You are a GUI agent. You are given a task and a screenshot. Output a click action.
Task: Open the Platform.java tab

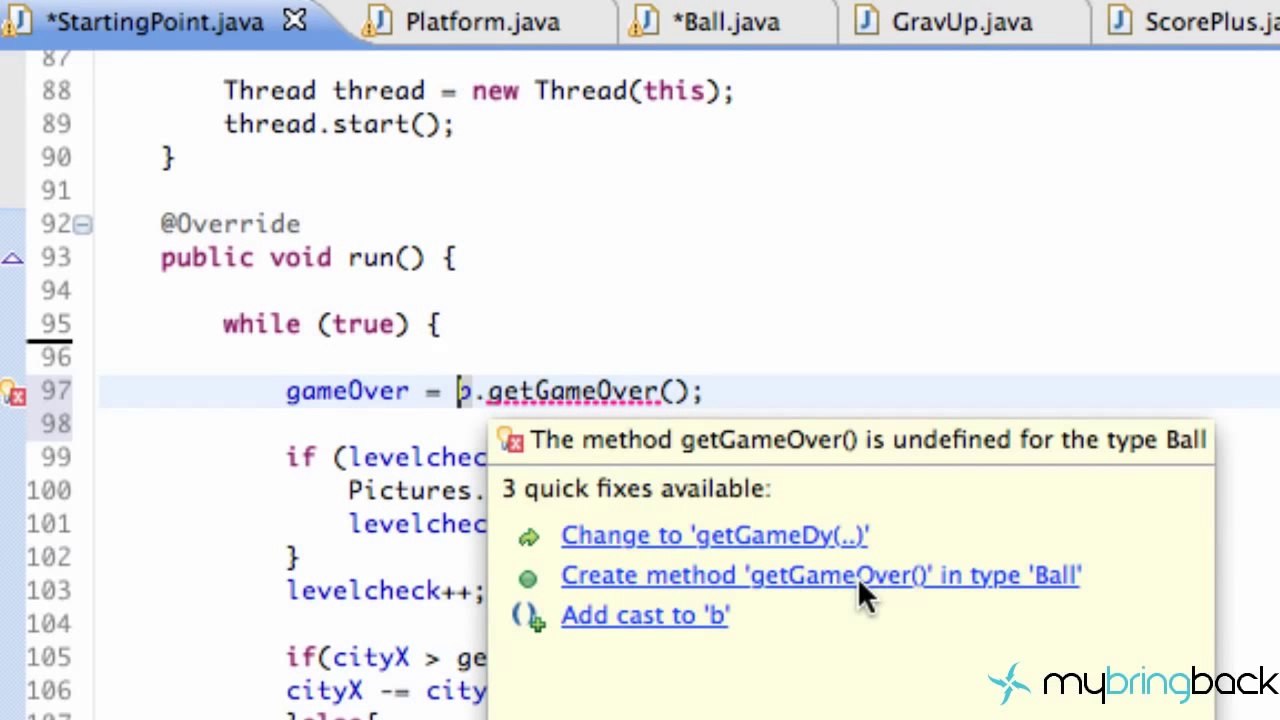pos(482,21)
